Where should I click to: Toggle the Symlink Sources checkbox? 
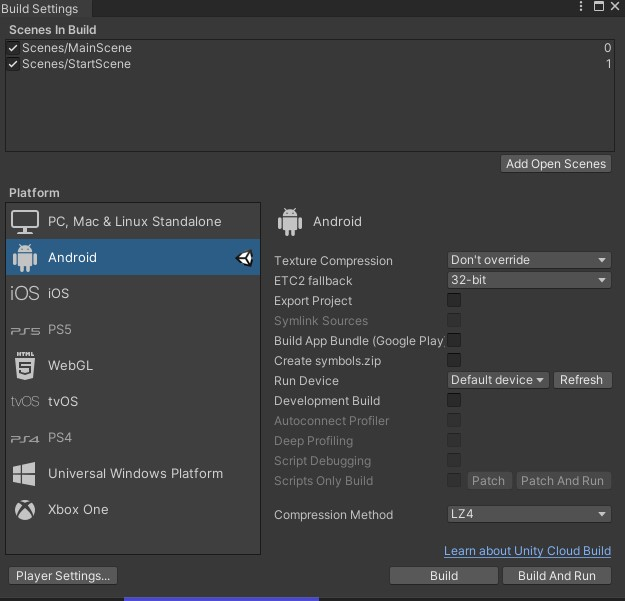point(454,320)
